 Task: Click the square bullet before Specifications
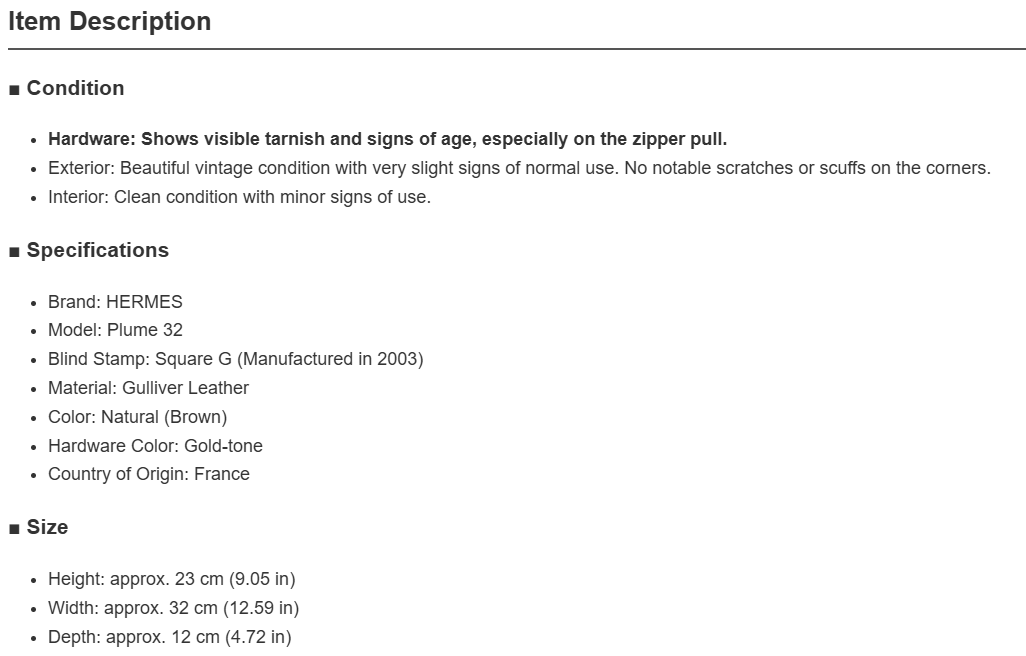[x=14, y=252]
